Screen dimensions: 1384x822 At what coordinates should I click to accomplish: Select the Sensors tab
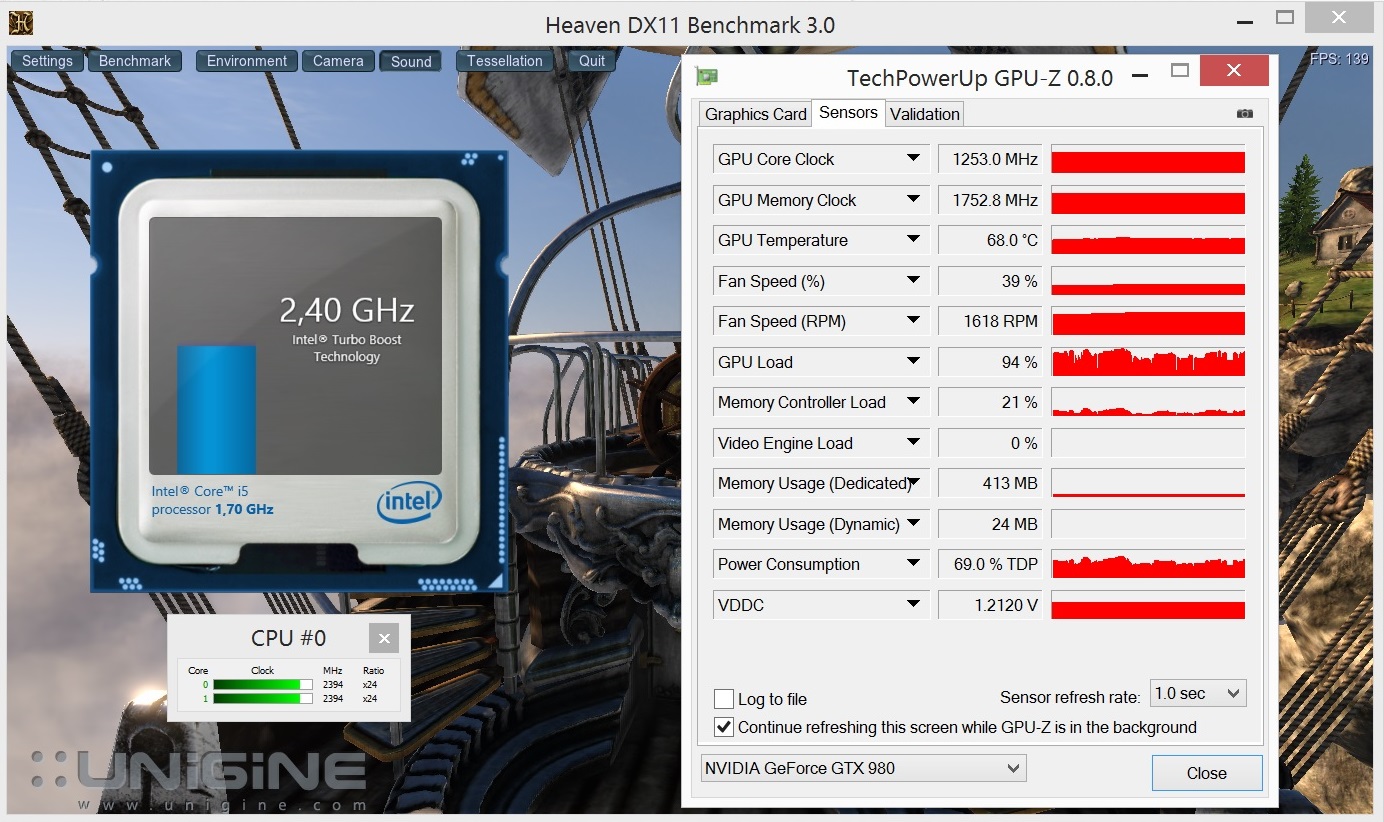pos(848,112)
